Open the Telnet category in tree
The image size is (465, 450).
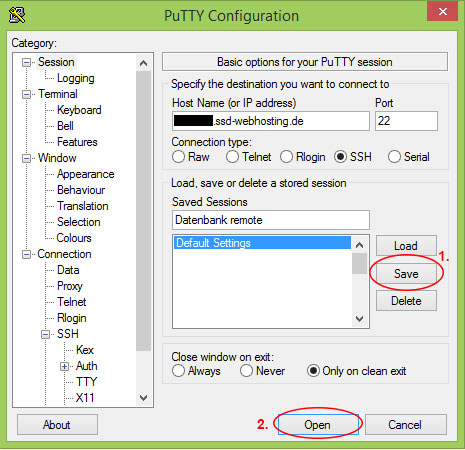(x=72, y=302)
